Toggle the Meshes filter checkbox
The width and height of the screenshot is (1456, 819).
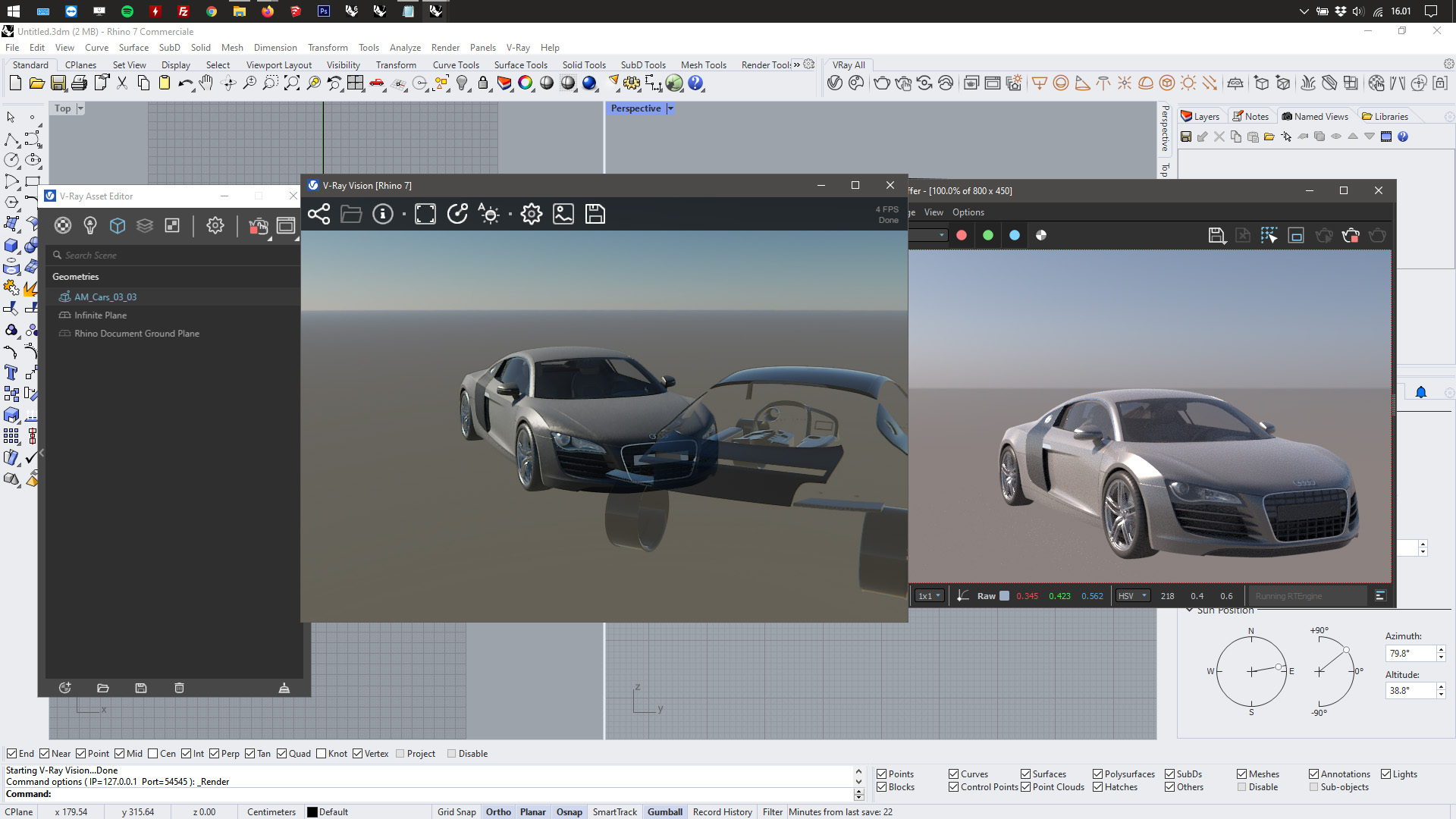pyautogui.click(x=1241, y=774)
